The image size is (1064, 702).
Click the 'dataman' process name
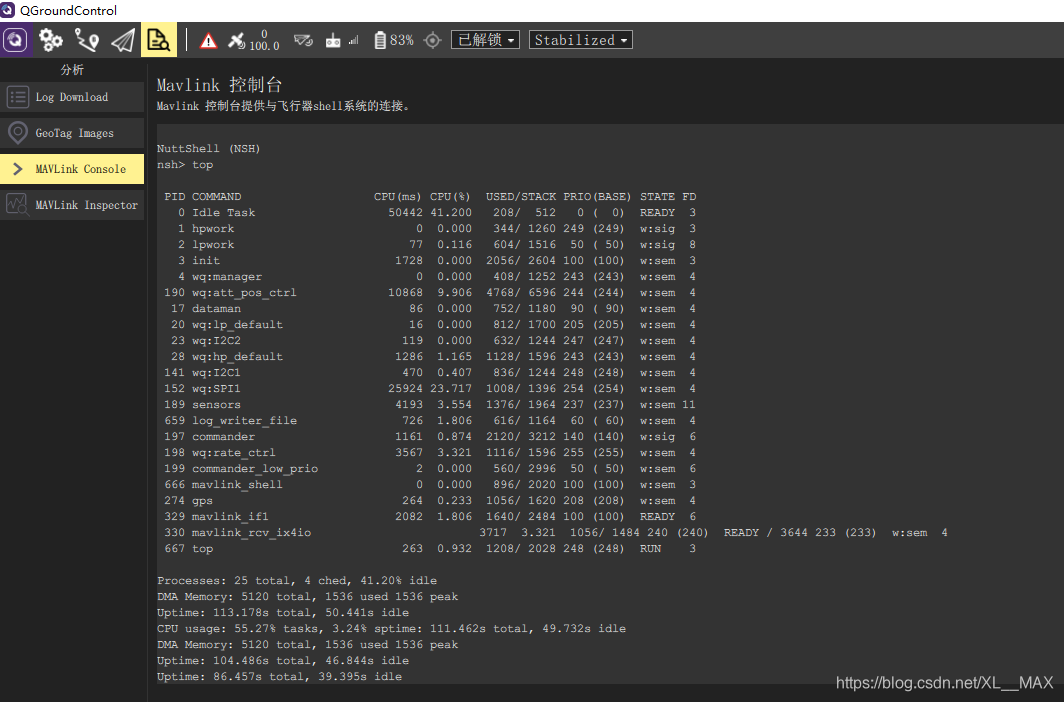[x=216, y=309]
